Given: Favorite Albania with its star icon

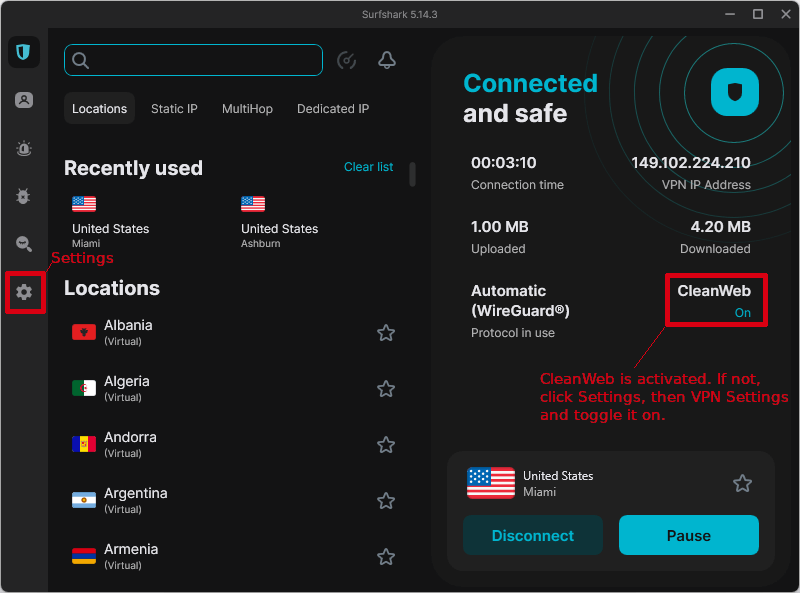Looking at the screenshot, I should coord(386,333).
